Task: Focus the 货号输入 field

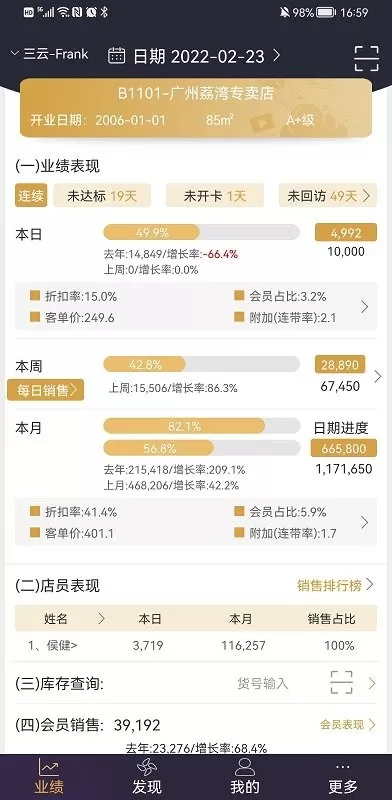Action: 263,683
